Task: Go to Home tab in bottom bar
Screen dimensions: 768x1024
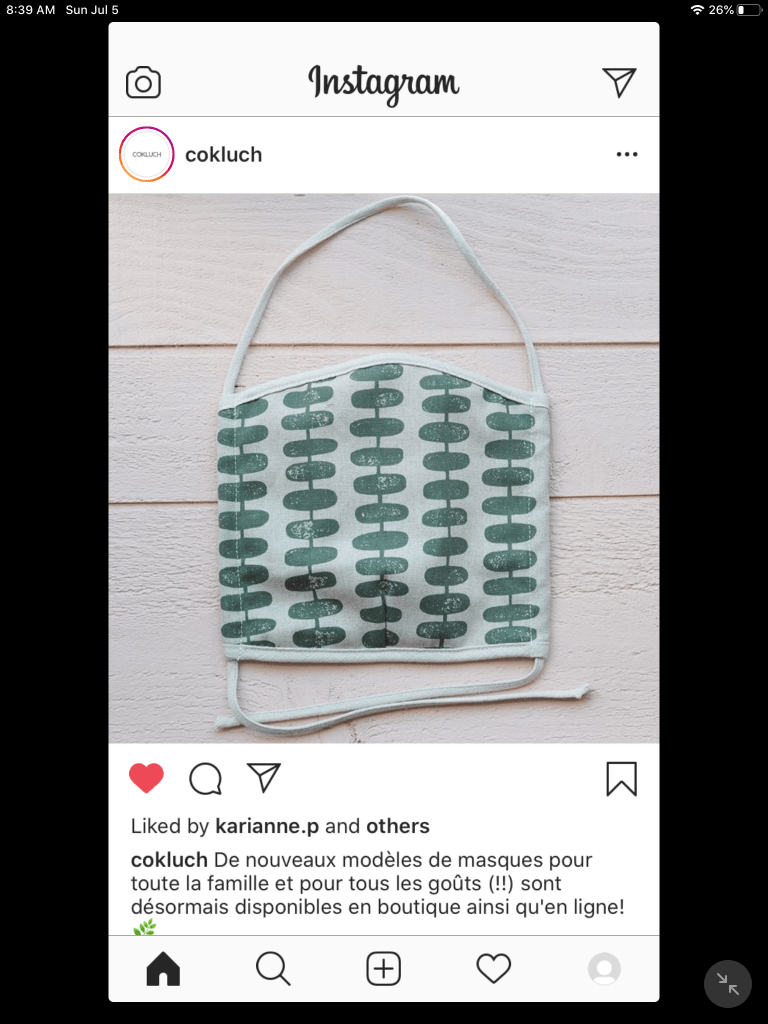Action: click(x=163, y=968)
